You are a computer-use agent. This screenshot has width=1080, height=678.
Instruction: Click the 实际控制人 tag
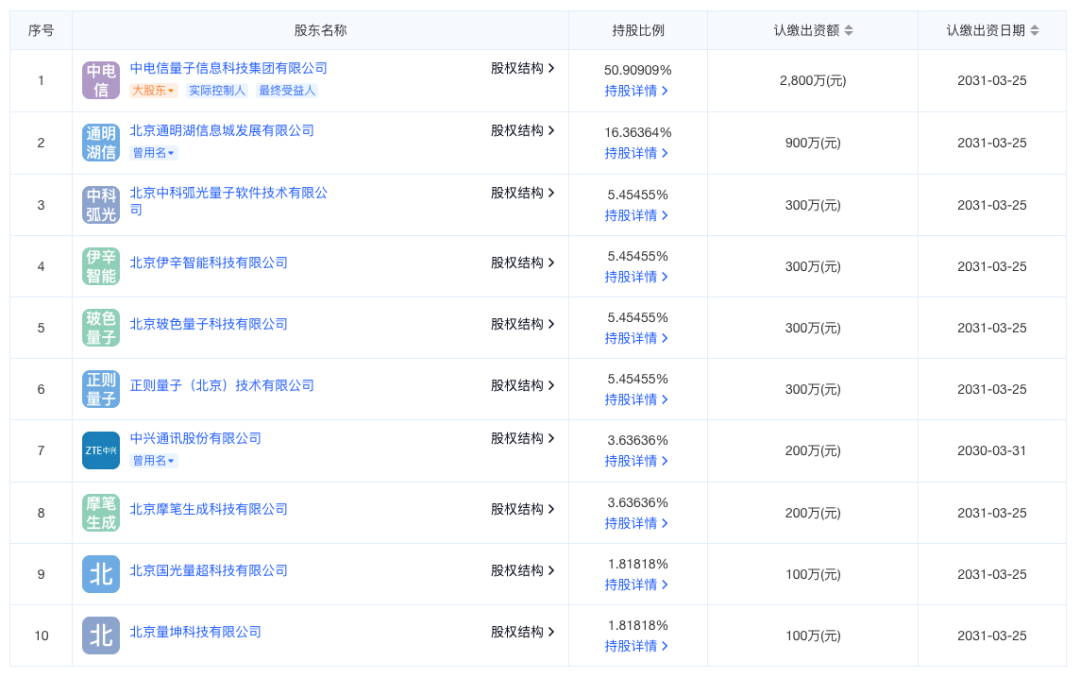[217, 90]
